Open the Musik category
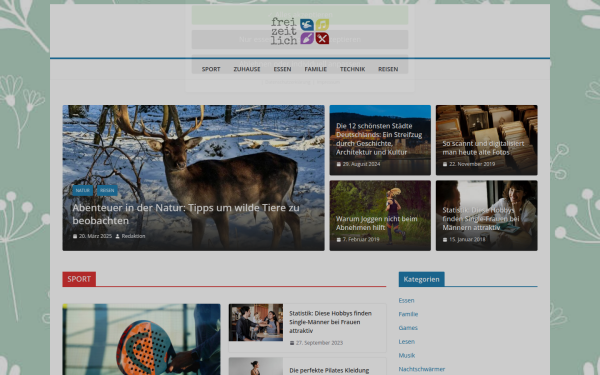 [x=407, y=355]
